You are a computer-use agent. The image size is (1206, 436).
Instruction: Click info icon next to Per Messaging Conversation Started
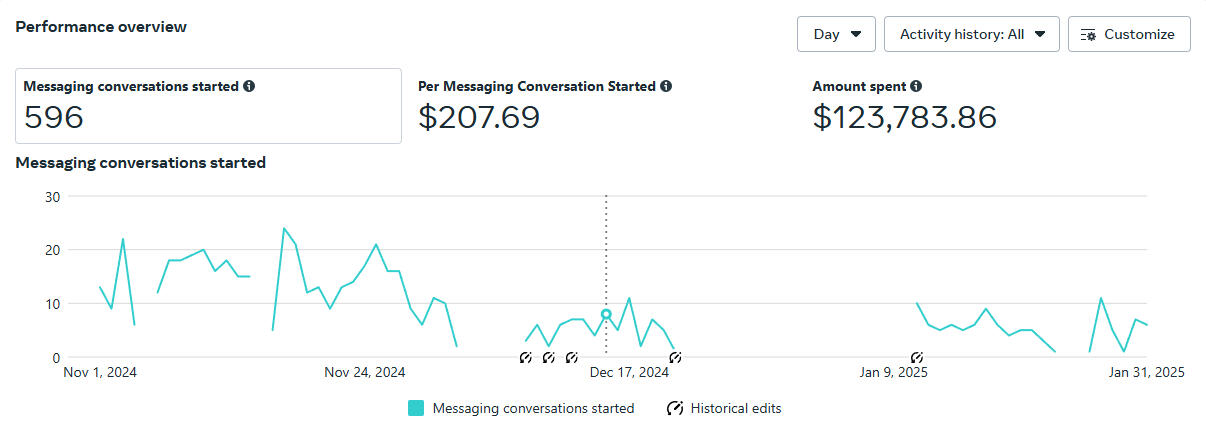pyautogui.click(x=666, y=87)
